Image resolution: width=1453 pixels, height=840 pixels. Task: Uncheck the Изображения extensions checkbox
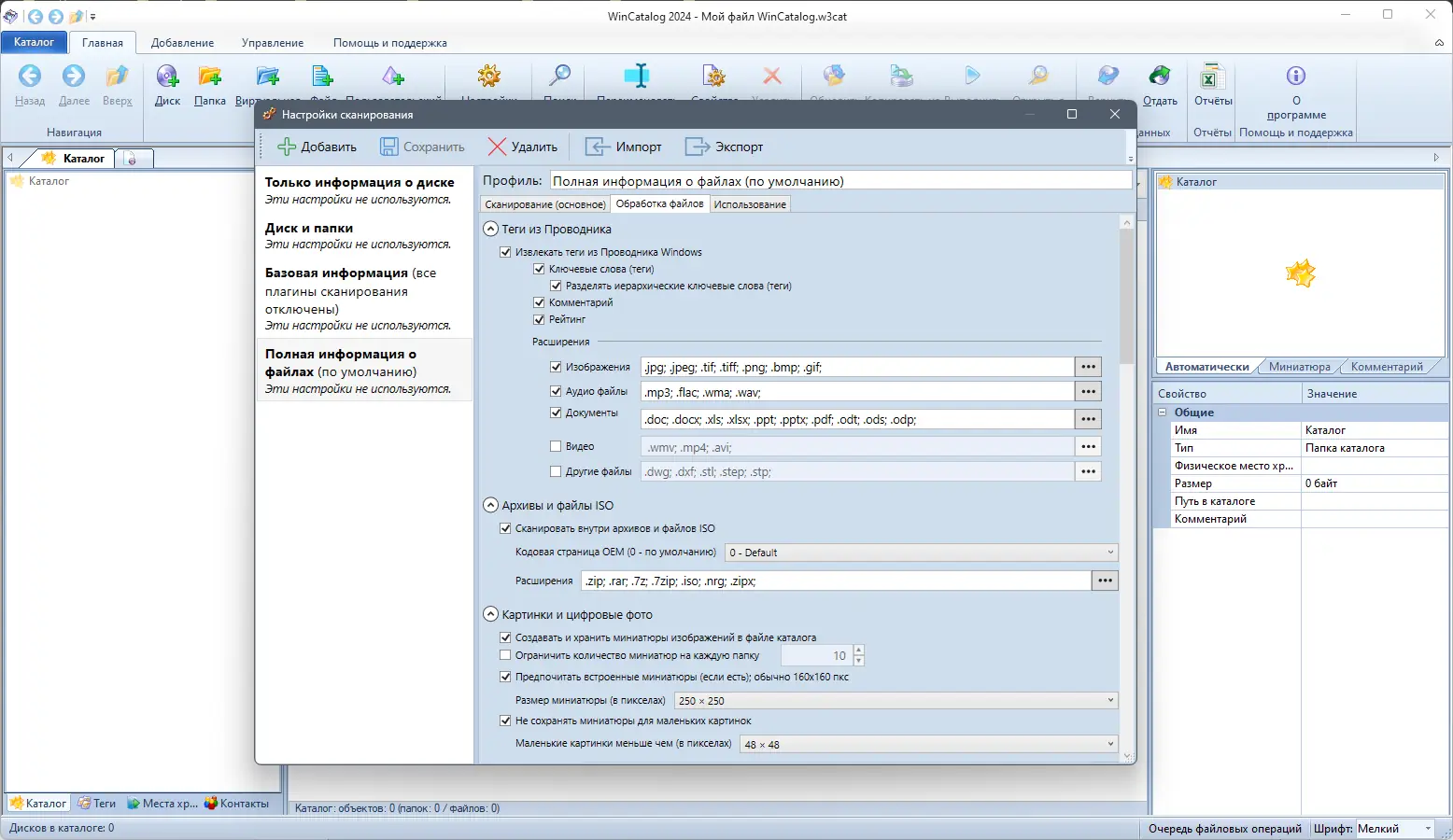tap(557, 367)
